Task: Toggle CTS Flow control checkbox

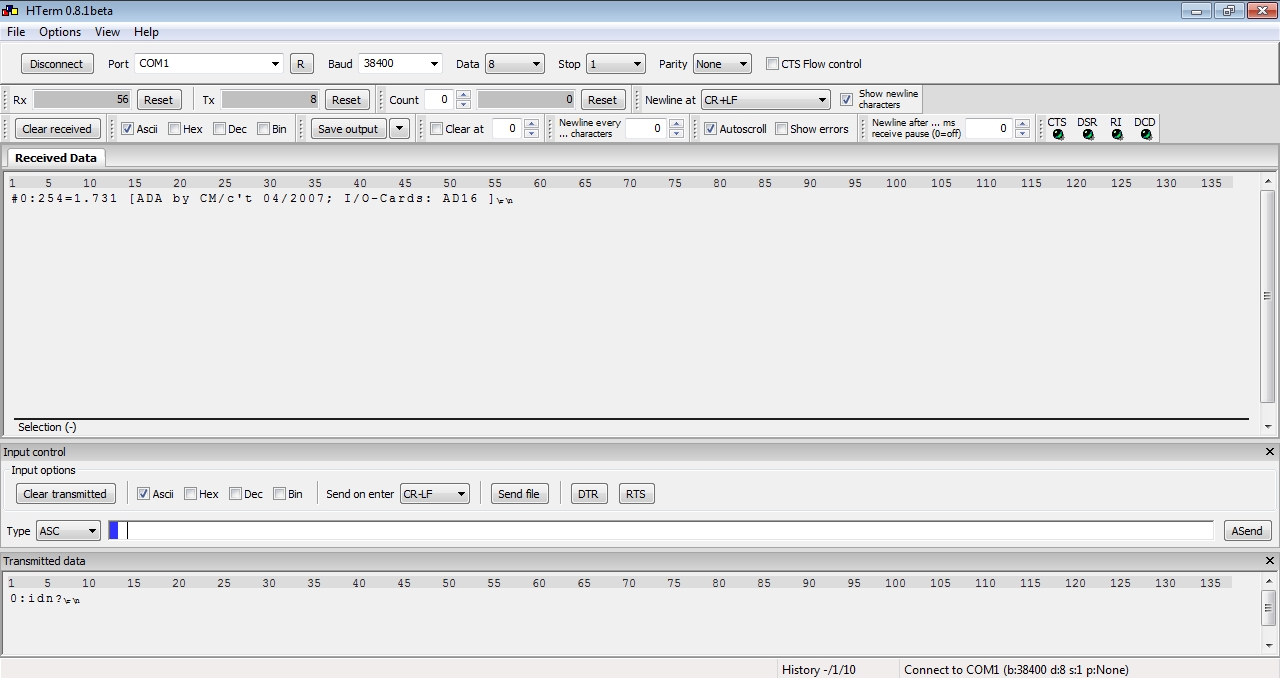Action: (x=773, y=64)
